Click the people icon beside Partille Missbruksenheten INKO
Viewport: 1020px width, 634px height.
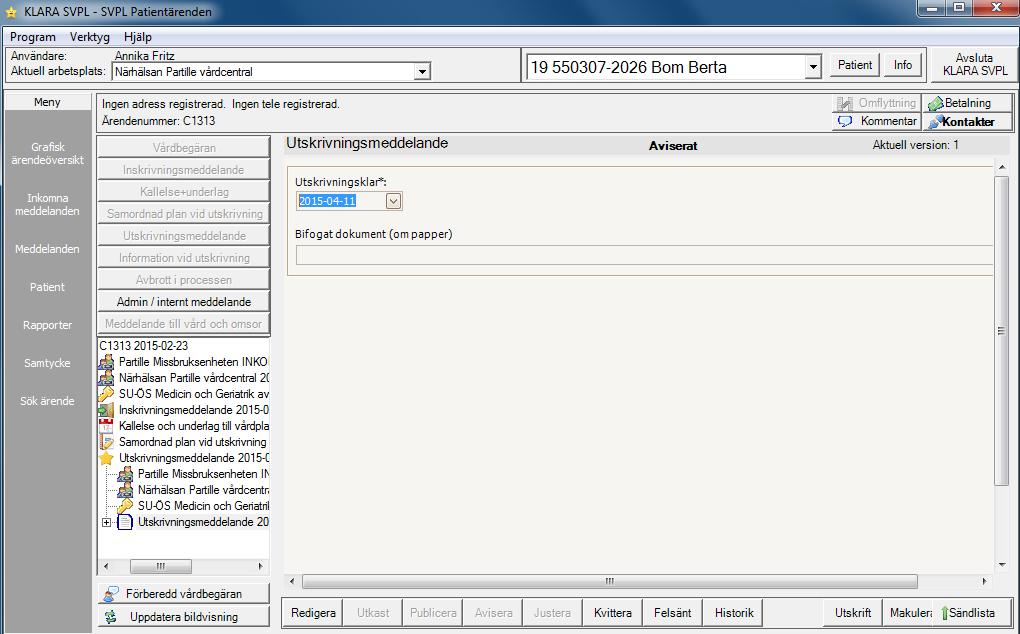coord(106,362)
